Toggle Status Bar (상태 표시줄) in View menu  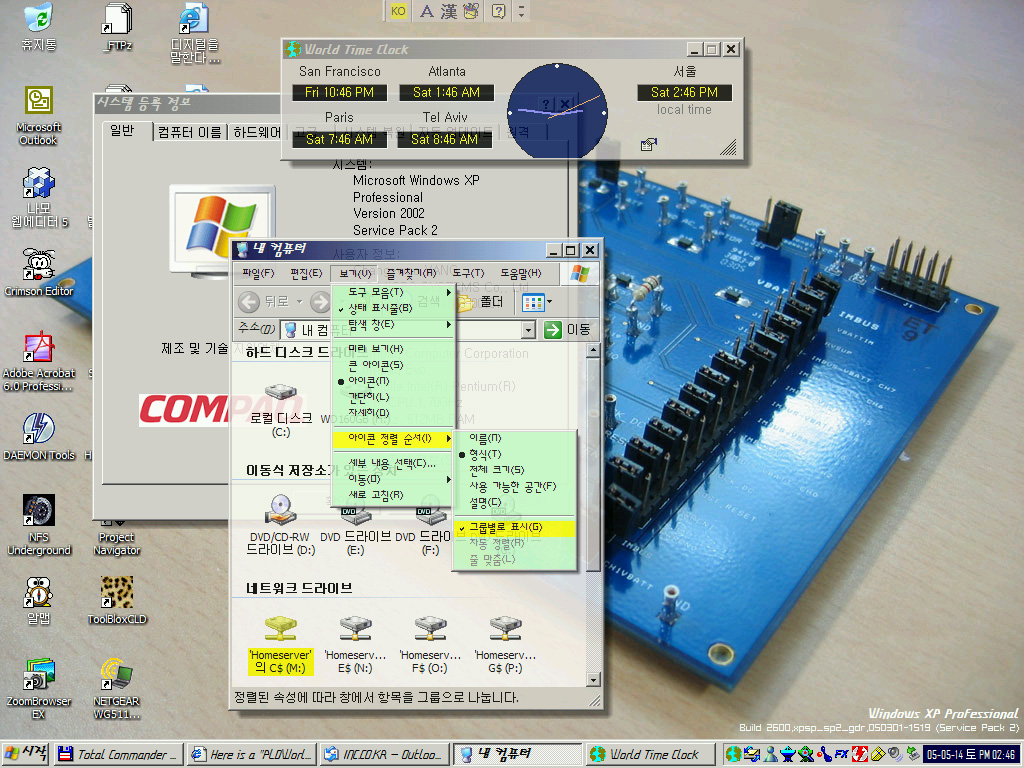point(380,308)
